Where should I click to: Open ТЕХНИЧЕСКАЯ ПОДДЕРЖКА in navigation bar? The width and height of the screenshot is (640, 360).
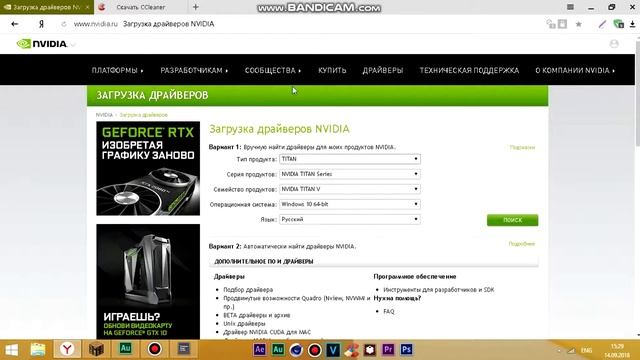click(469, 70)
